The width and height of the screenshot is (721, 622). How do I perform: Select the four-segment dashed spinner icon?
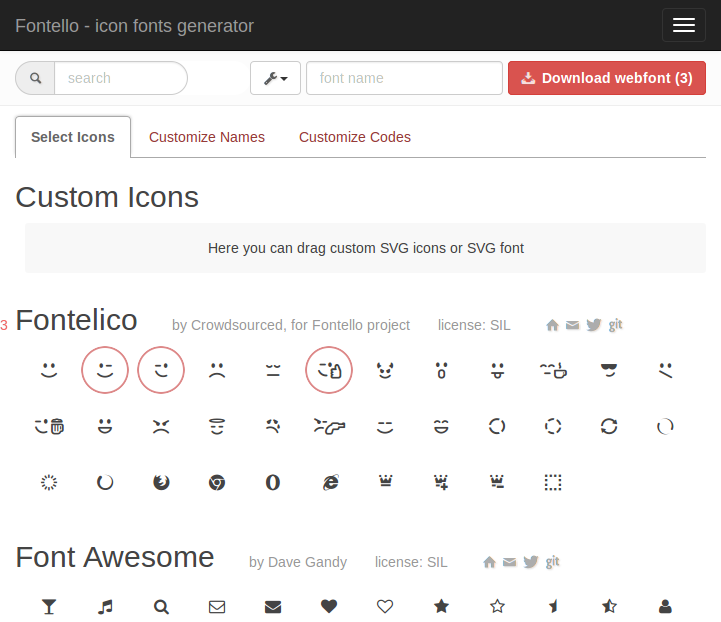pos(553,426)
